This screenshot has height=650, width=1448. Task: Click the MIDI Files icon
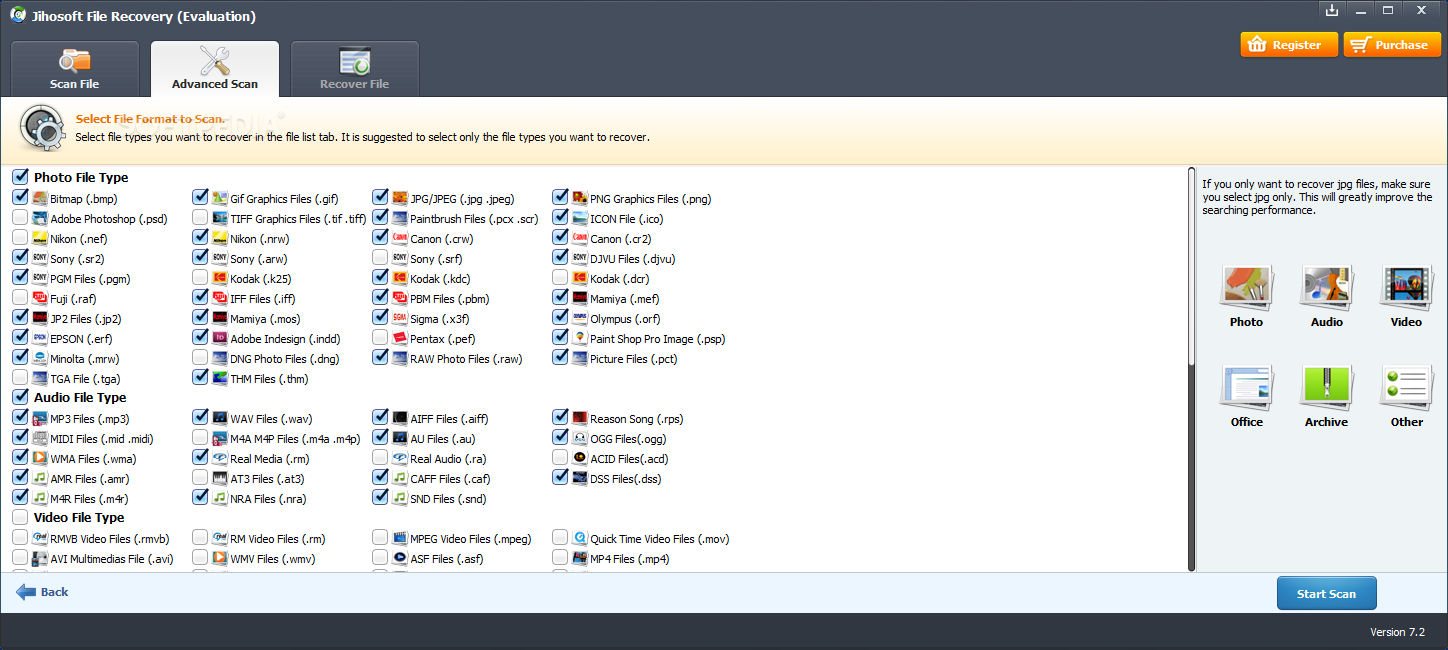(40, 438)
